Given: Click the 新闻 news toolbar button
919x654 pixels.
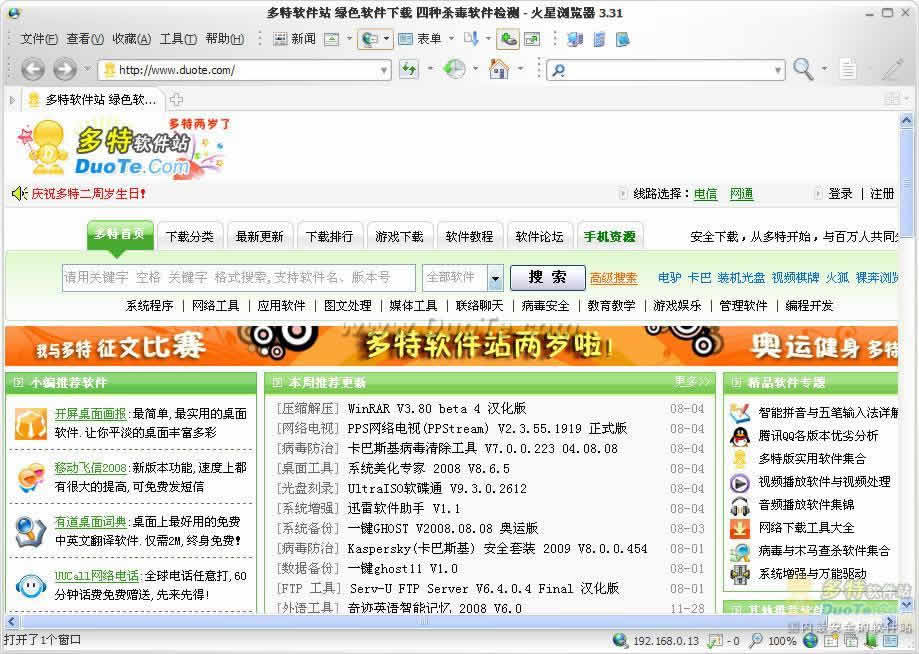Looking at the screenshot, I should point(295,39).
